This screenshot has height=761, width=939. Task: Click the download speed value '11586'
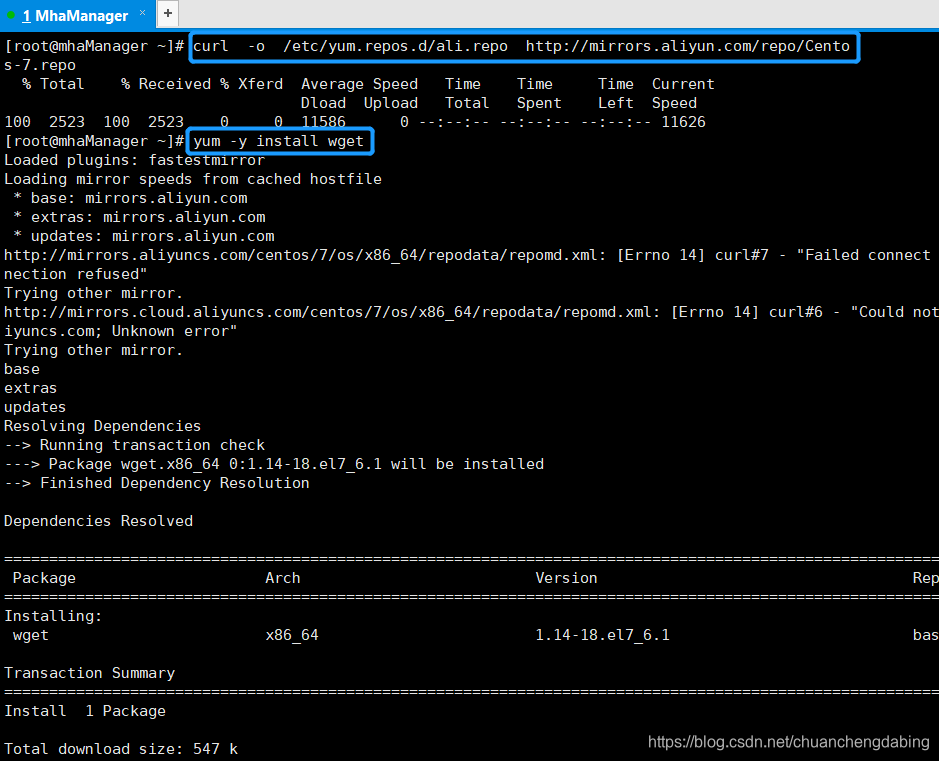323,123
